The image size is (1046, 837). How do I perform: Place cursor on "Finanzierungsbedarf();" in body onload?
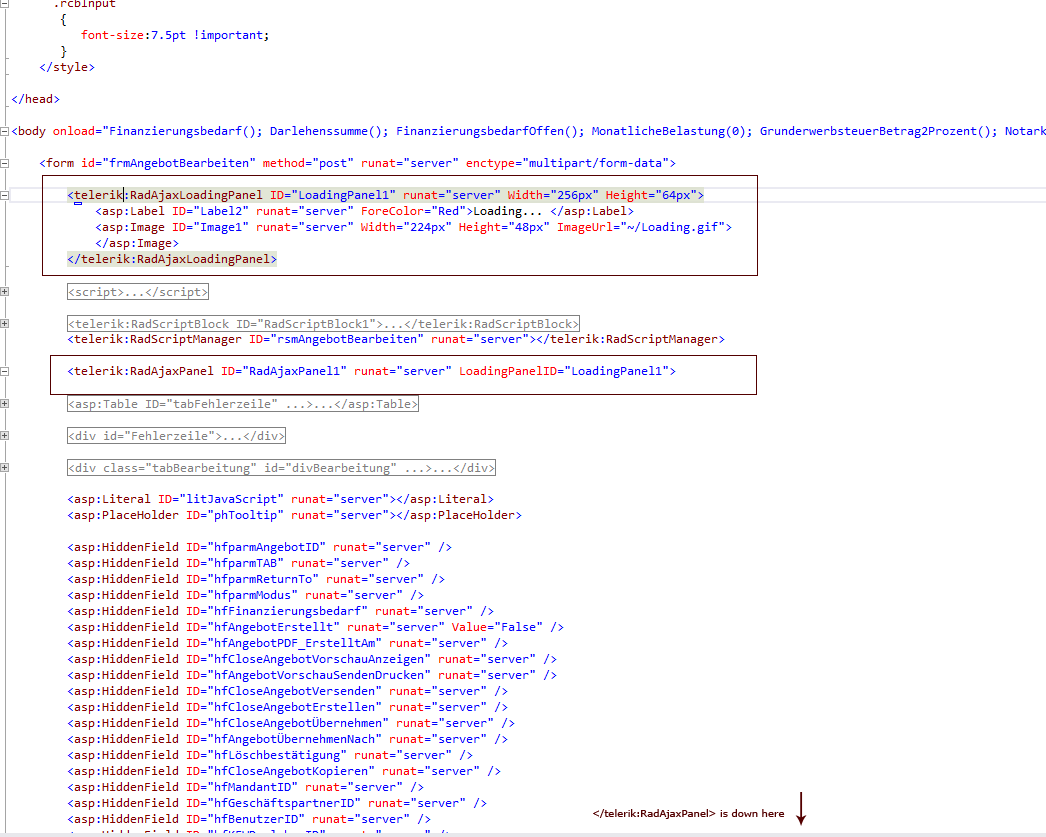(185, 131)
